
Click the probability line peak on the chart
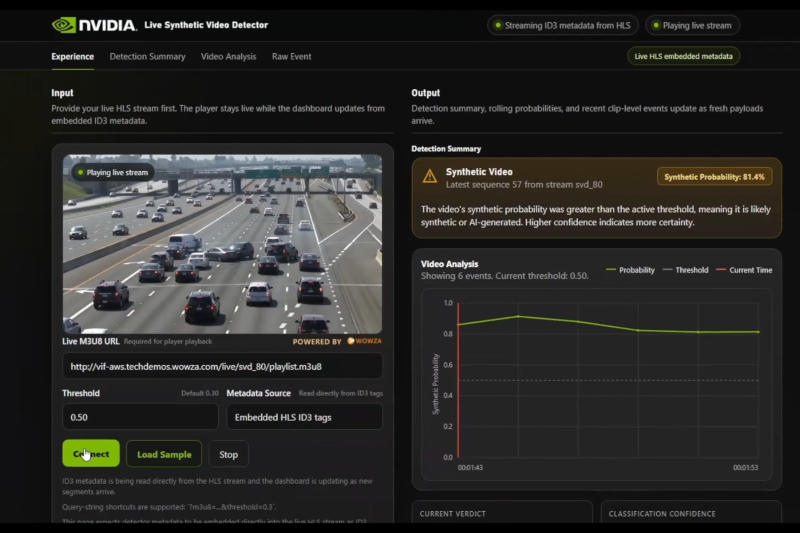[x=518, y=316]
